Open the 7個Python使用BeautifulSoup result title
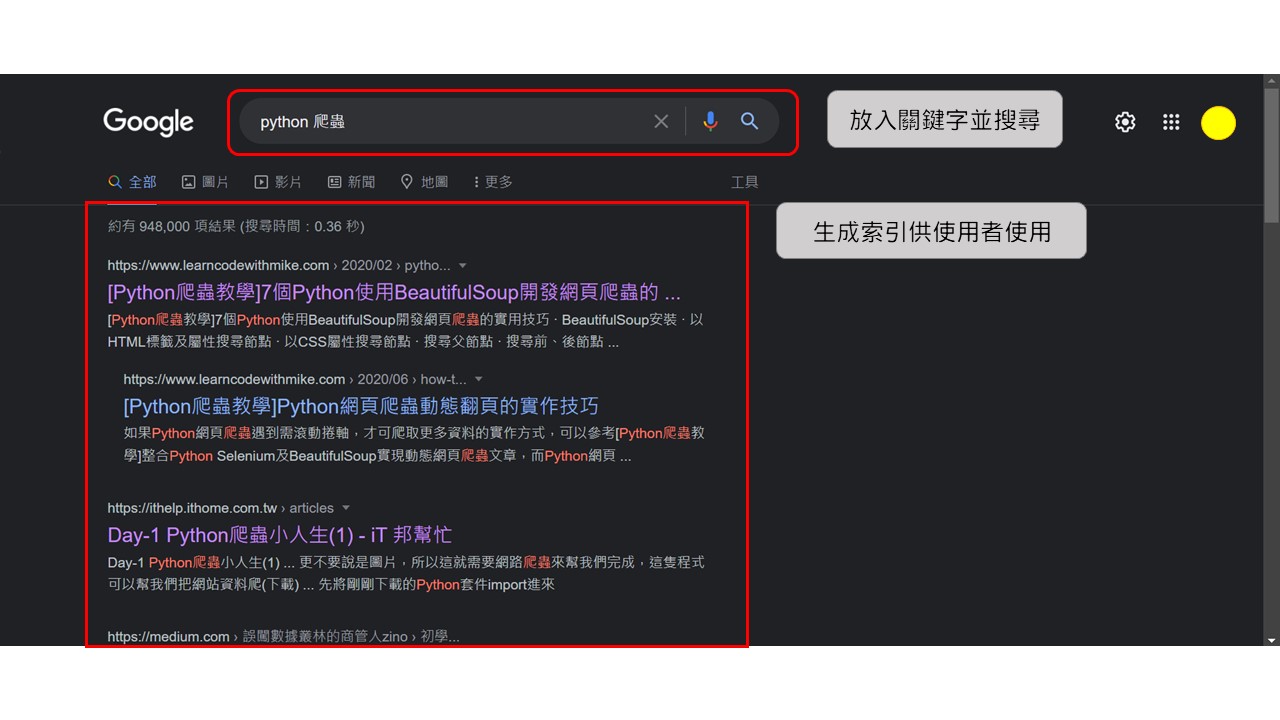Viewport: 1280px width, 720px height. tap(394, 293)
